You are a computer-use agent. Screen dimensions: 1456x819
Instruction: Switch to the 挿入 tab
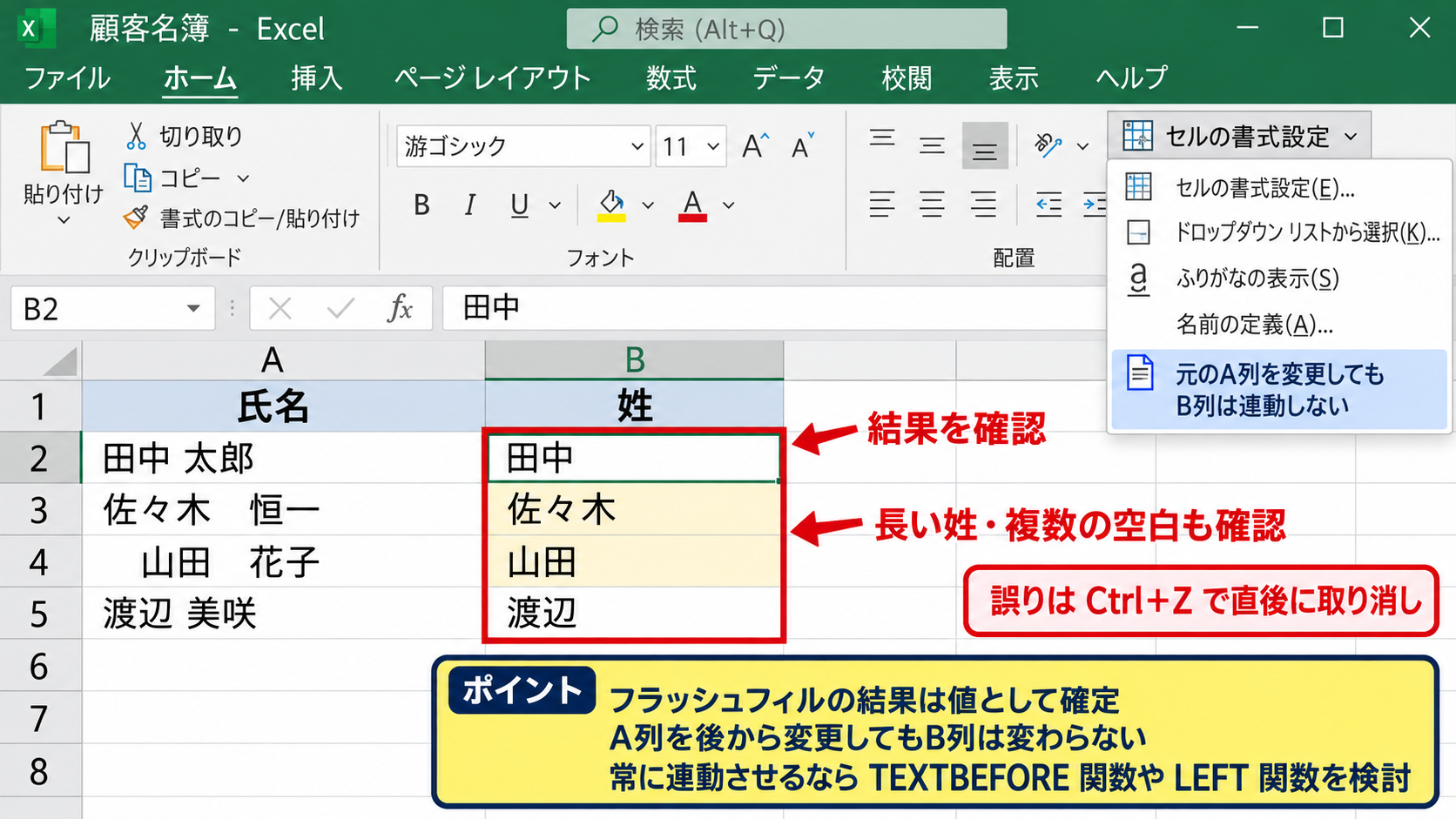coord(317,78)
